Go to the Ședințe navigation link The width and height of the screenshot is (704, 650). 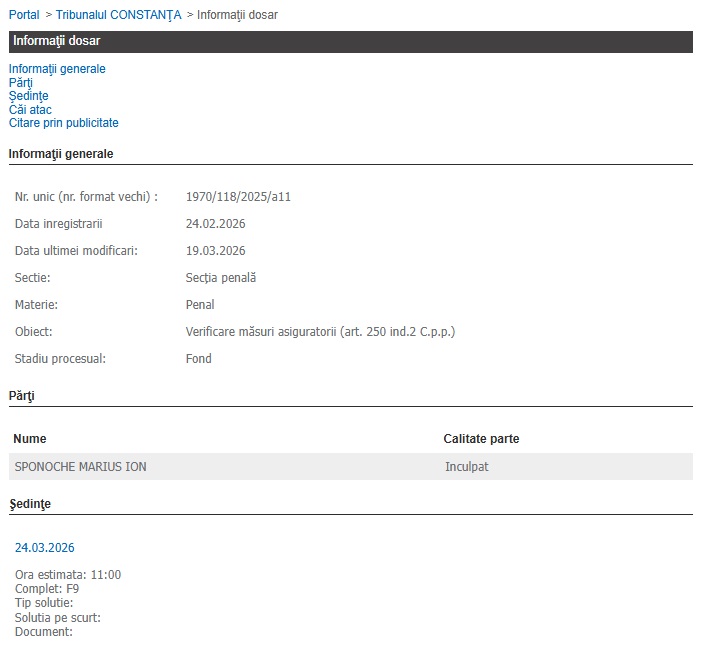point(28,96)
